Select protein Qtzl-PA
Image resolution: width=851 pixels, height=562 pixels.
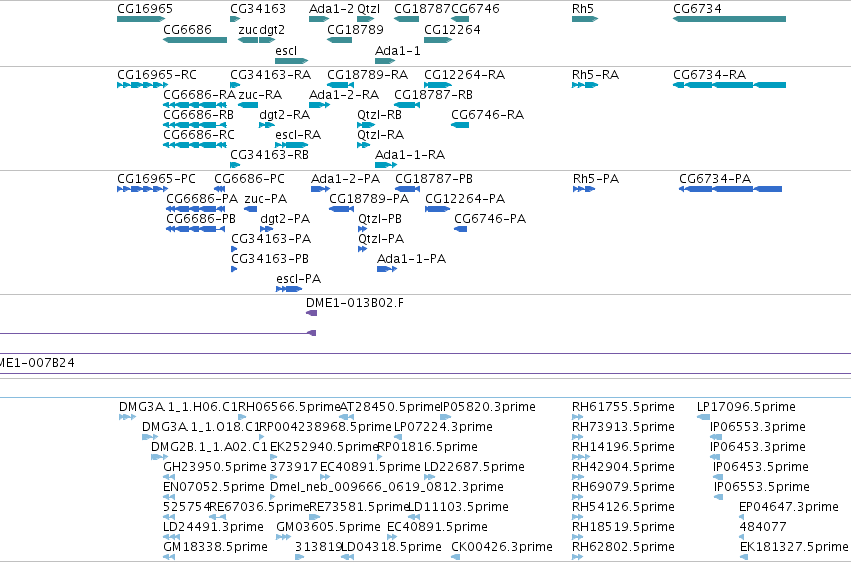pyautogui.click(x=363, y=249)
